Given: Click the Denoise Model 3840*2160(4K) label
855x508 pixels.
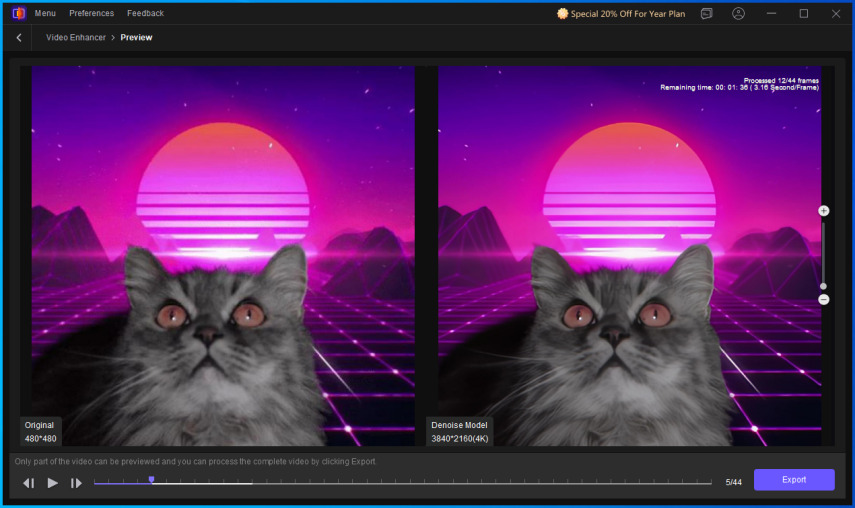Looking at the screenshot, I should pos(460,432).
